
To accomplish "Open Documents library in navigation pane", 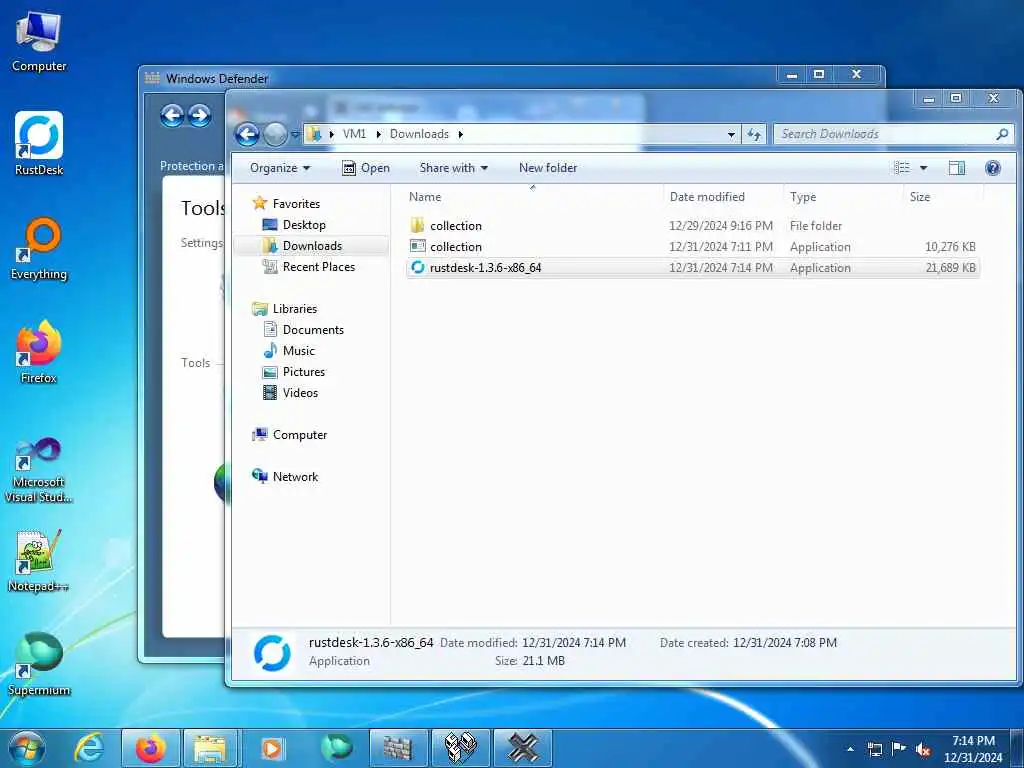I will point(313,330).
